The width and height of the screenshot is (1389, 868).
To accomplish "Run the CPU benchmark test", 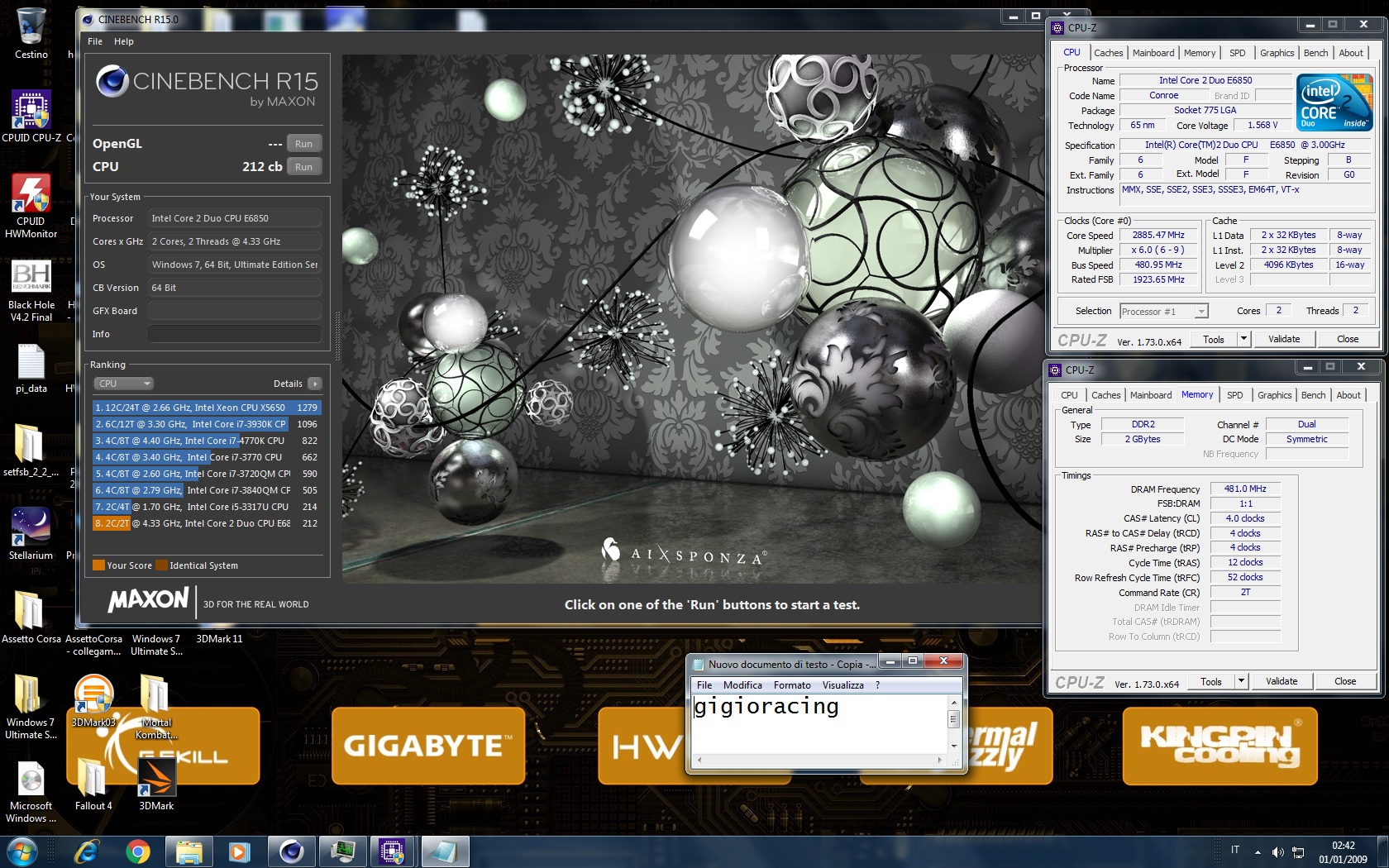I will click(304, 167).
